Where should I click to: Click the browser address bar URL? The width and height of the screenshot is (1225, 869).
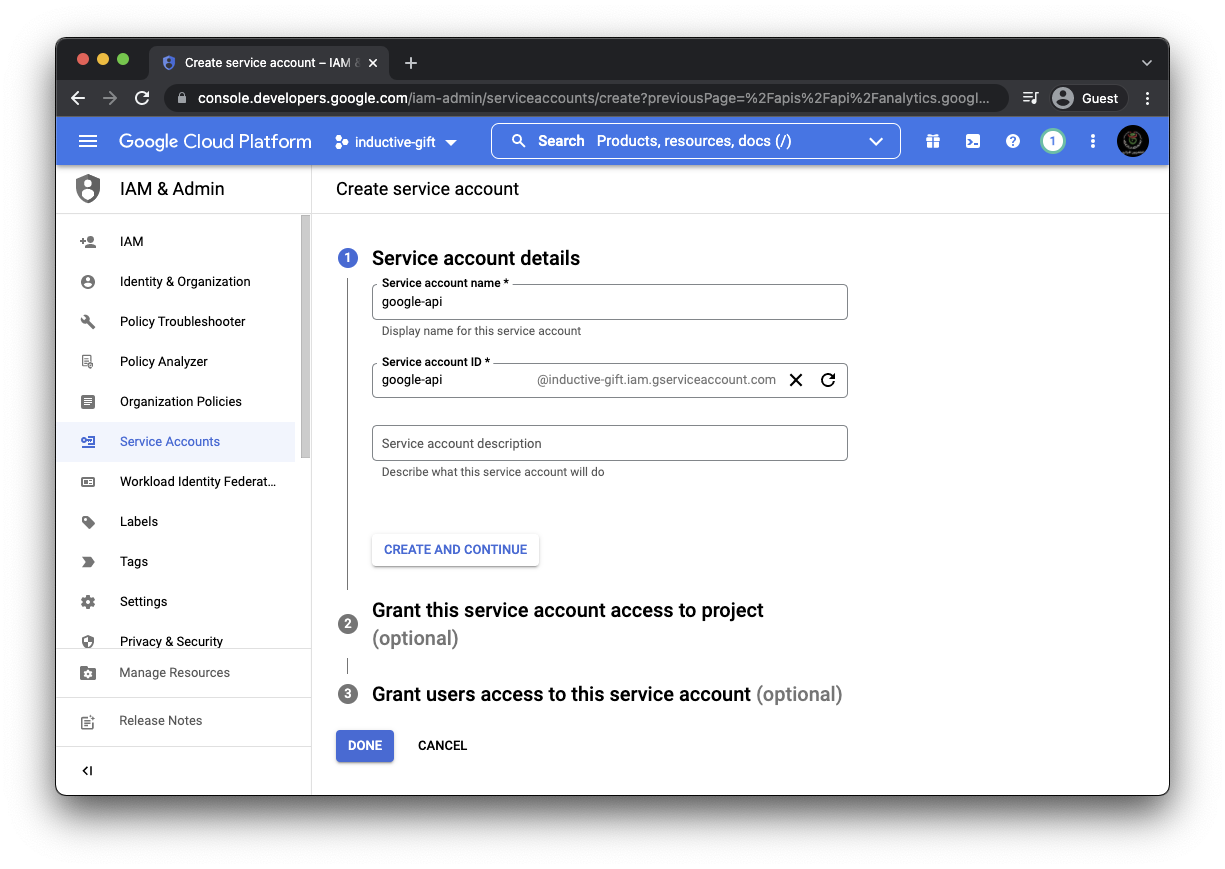tap(594, 98)
